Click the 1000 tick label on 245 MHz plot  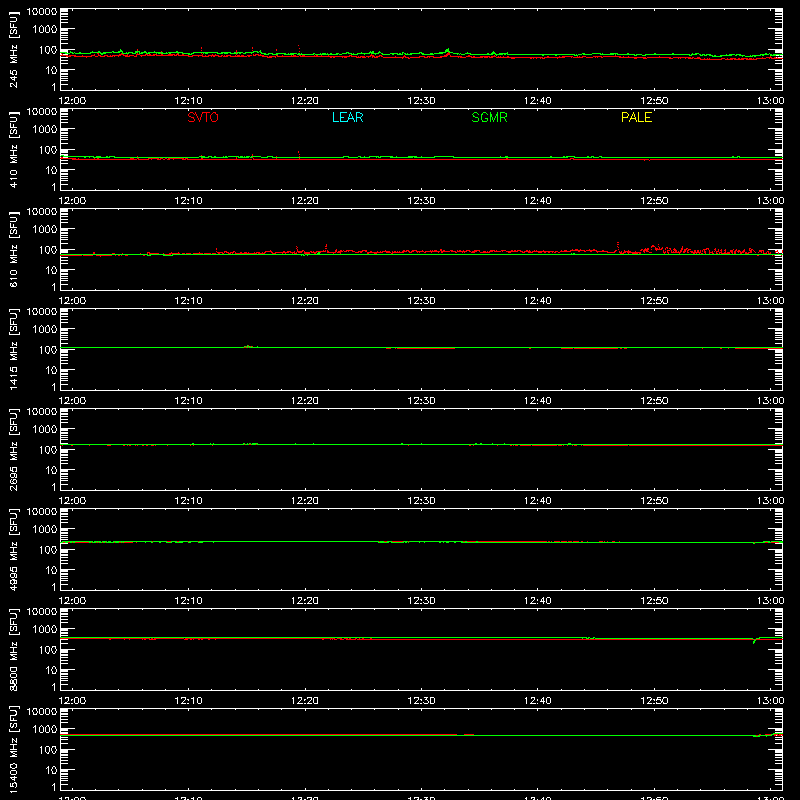45,30
